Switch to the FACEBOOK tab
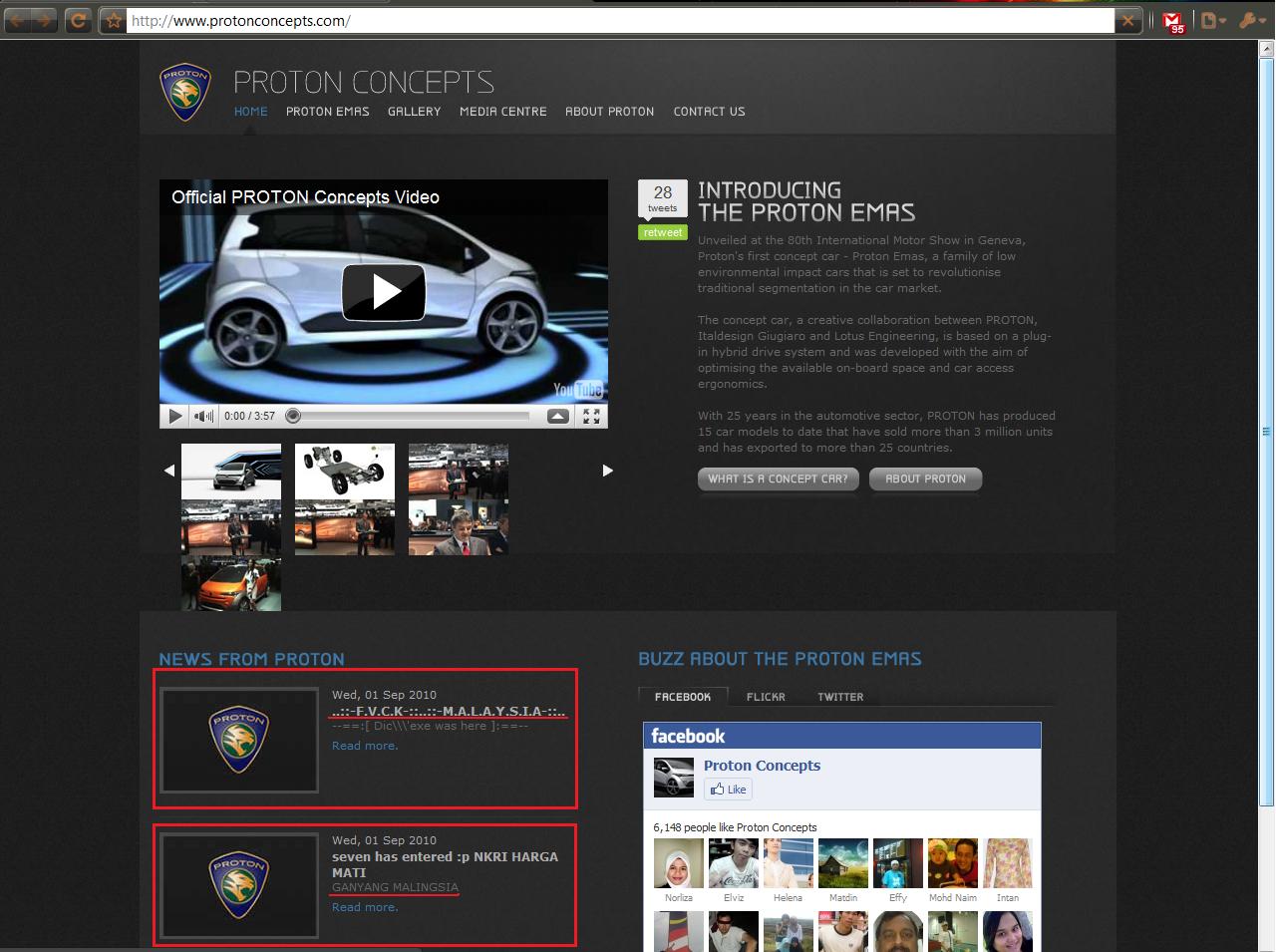 [683, 697]
